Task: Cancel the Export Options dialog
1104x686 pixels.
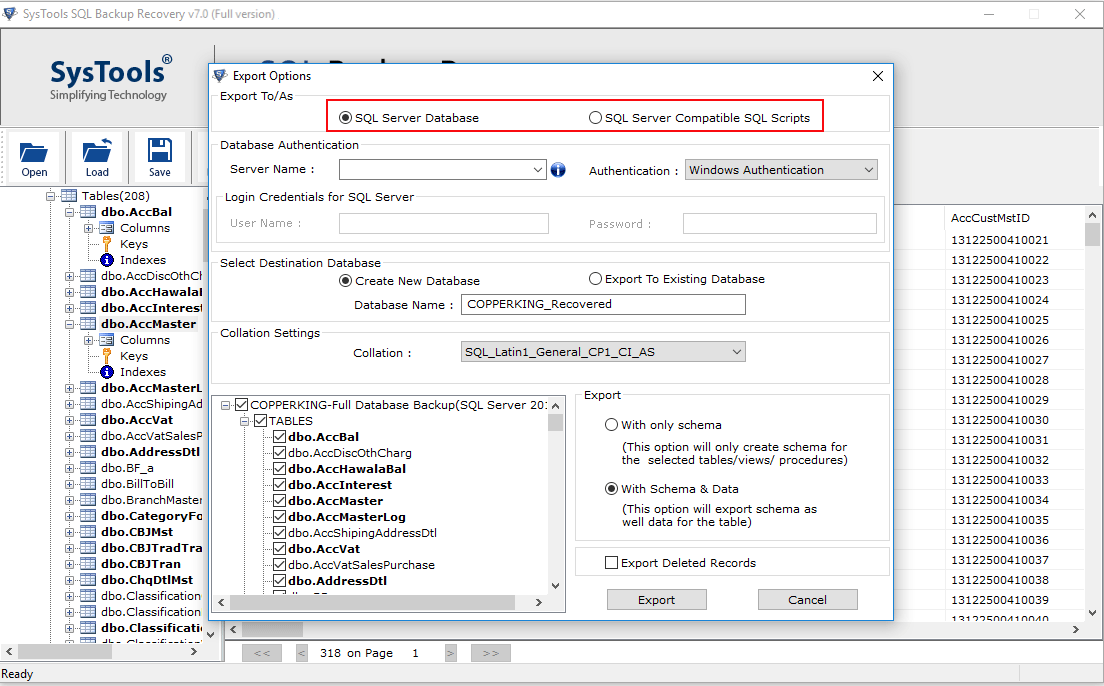Action: point(807,599)
